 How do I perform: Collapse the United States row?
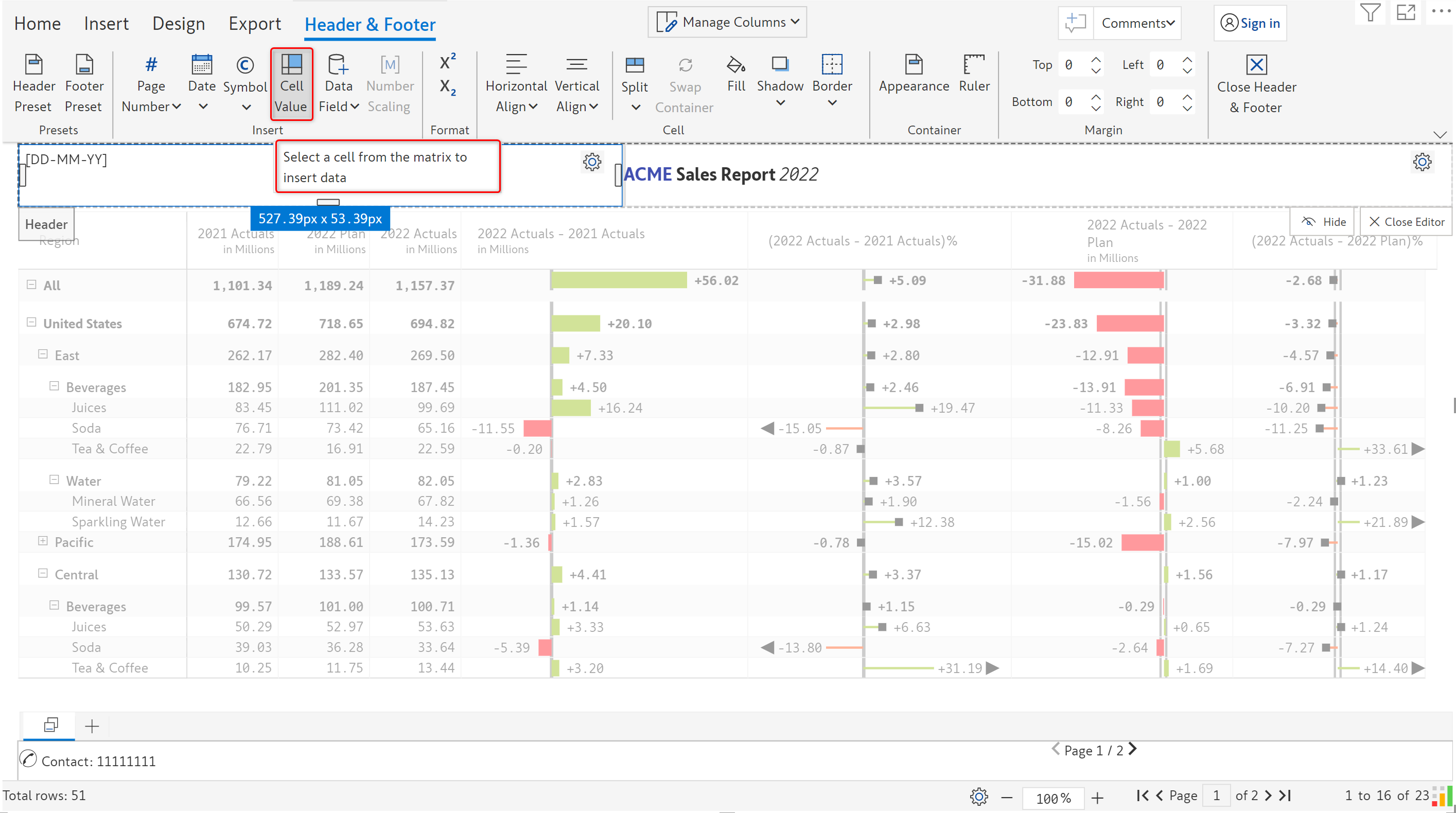[32, 322]
